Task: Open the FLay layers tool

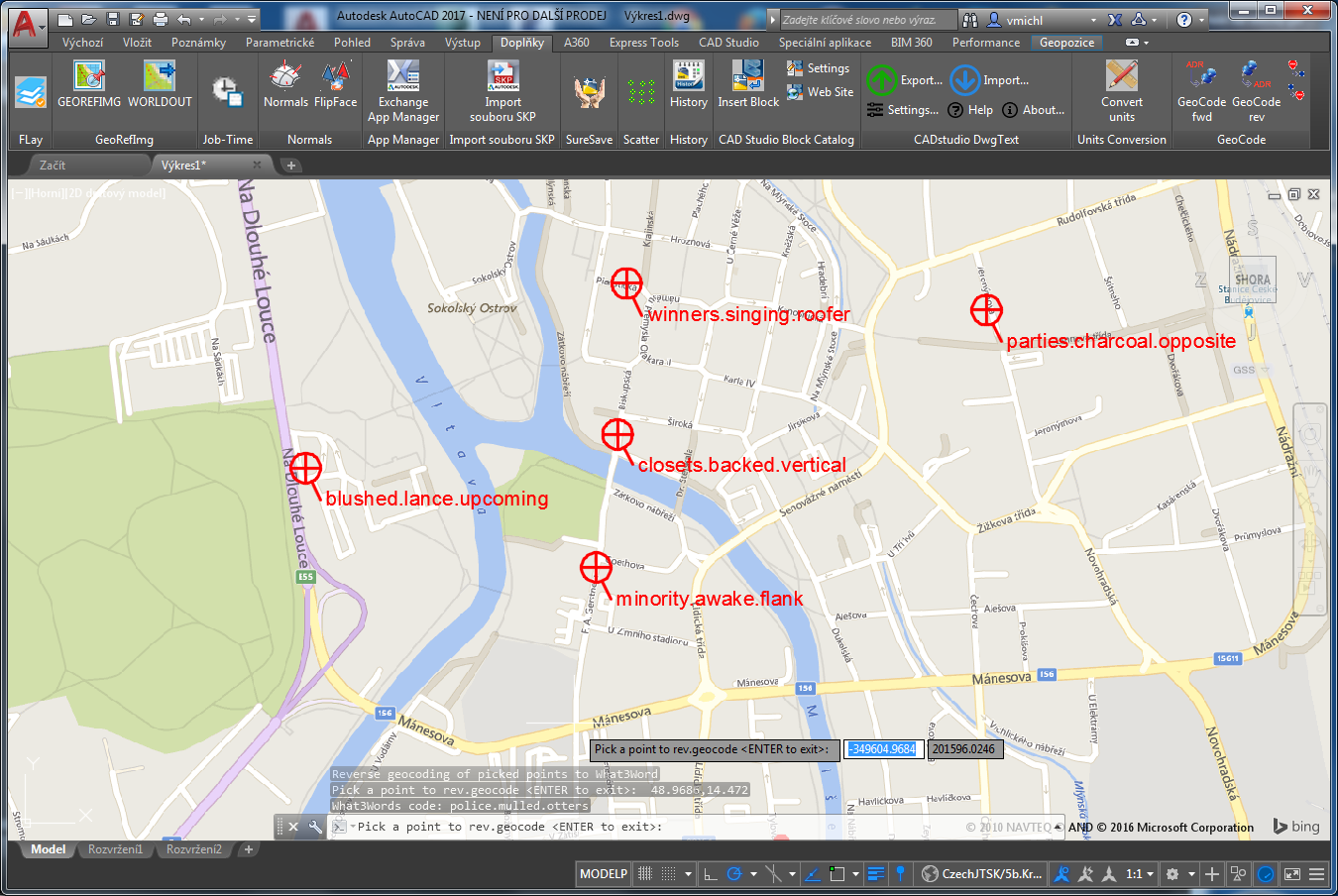Action: pos(31,93)
